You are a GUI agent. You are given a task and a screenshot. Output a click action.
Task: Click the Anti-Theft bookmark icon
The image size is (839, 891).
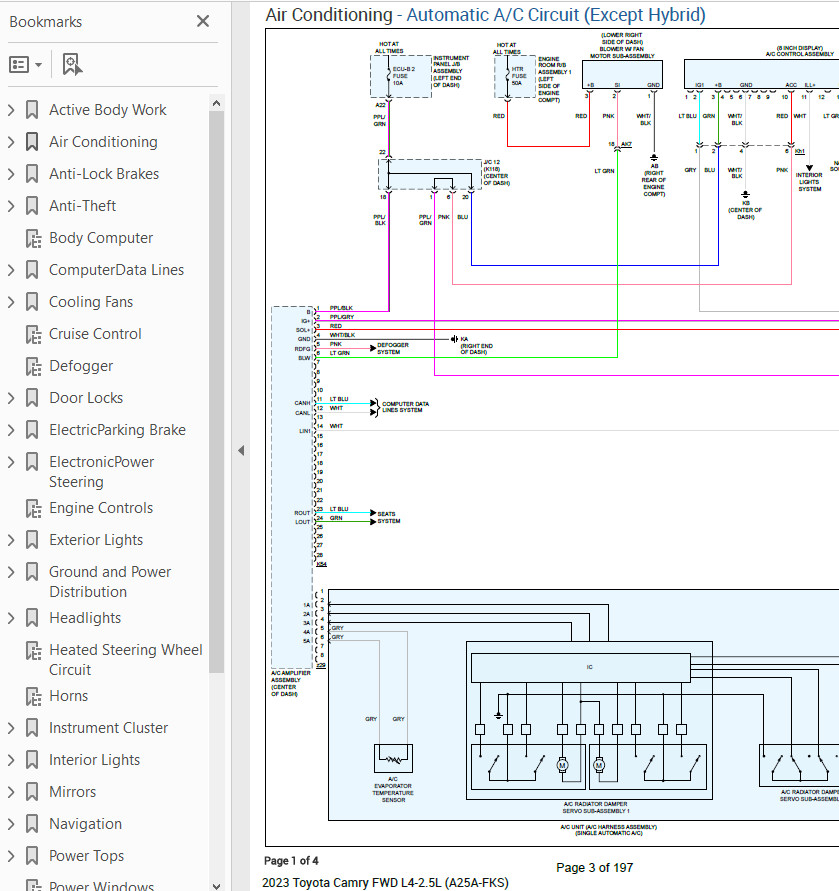tap(32, 206)
